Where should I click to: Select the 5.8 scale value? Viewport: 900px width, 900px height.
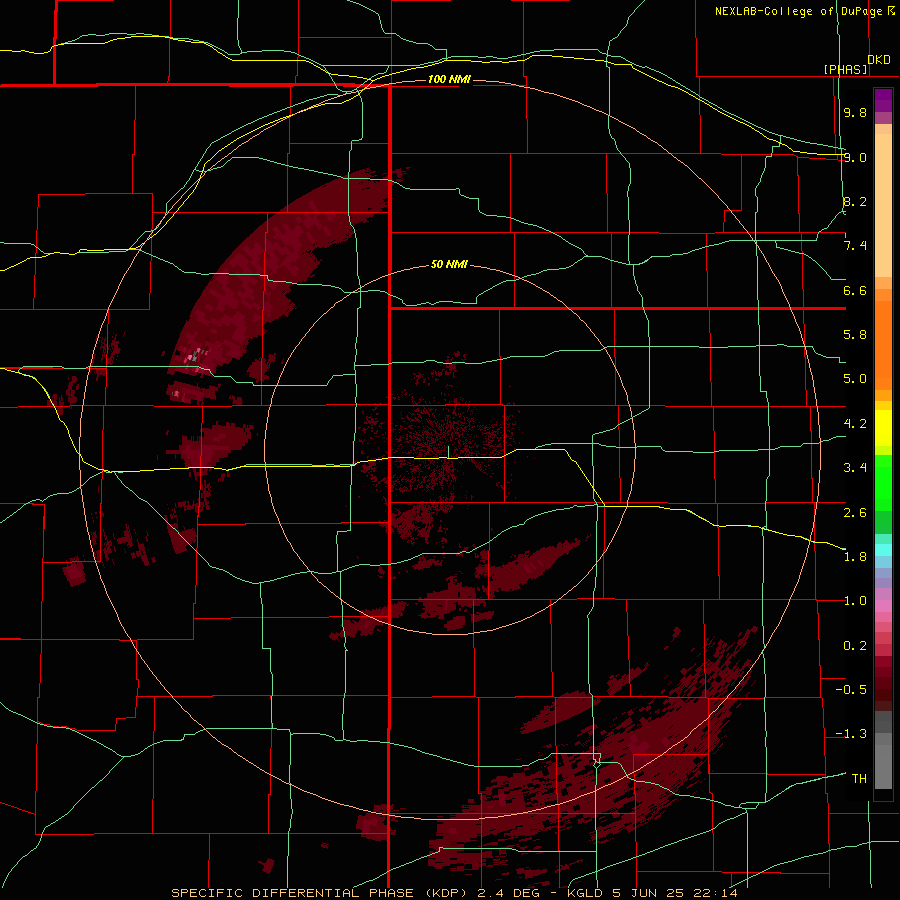(x=855, y=335)
